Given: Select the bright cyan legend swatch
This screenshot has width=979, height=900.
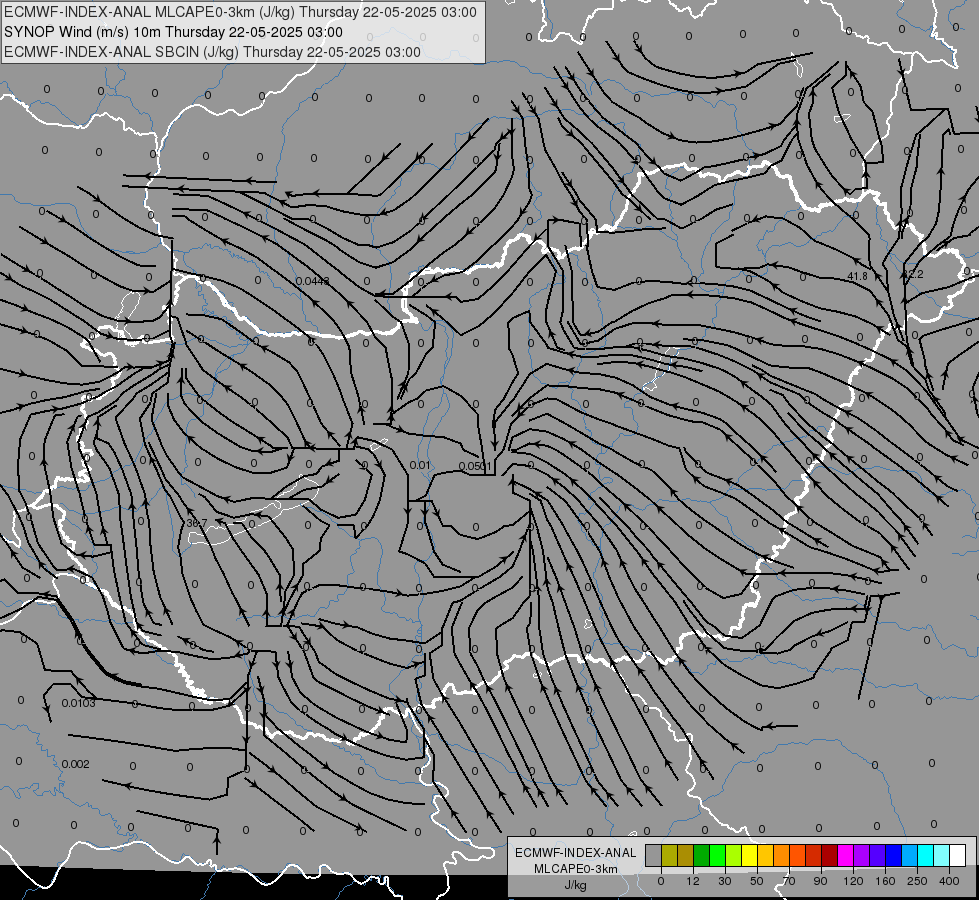Looking at the screenshot, I should pos(926,856).
